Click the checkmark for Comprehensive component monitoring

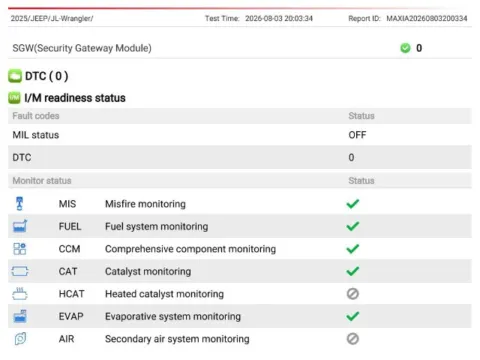[x=352, y=249]
